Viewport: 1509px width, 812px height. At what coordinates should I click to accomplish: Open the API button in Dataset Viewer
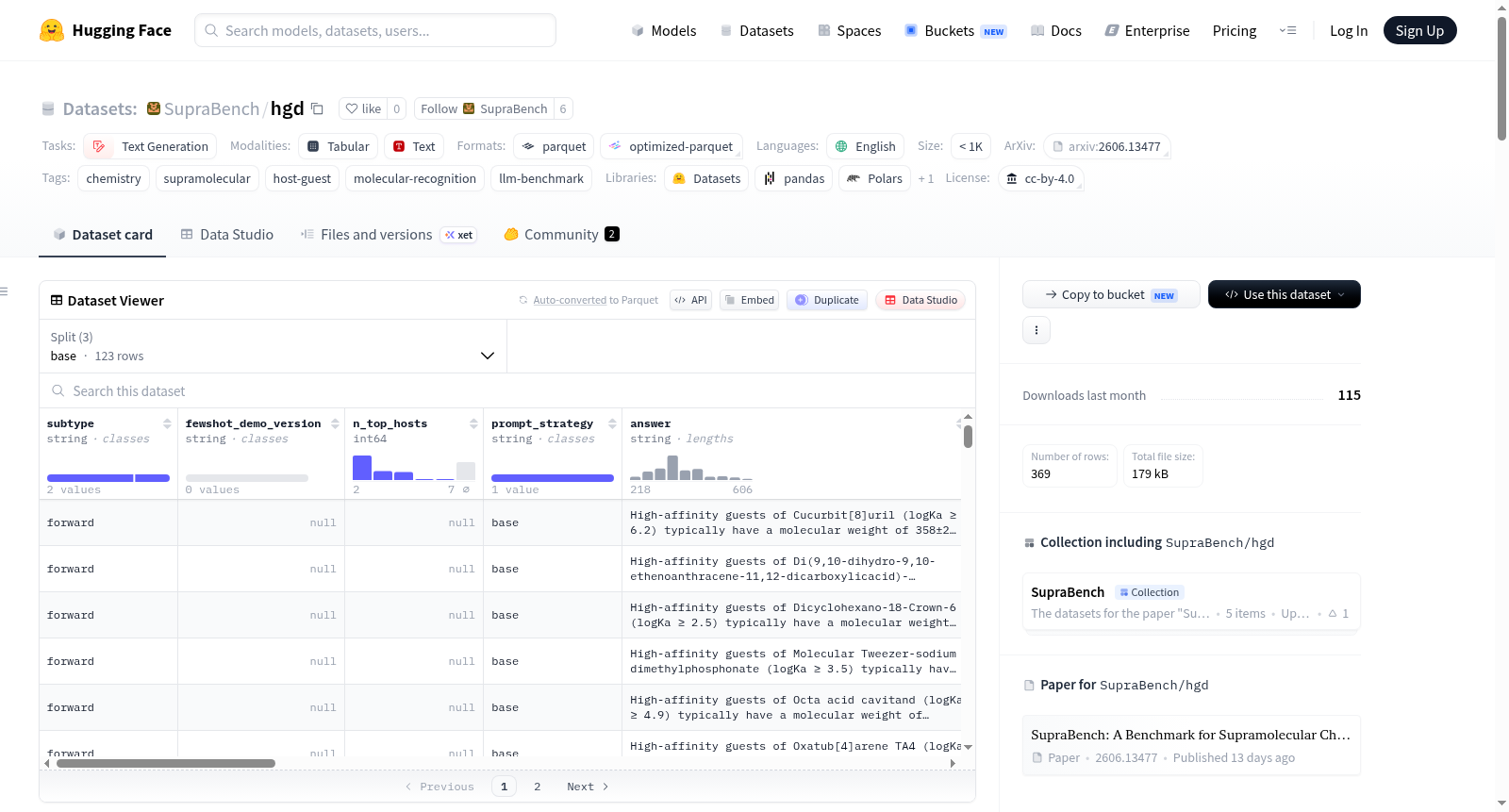coord(690,300)
